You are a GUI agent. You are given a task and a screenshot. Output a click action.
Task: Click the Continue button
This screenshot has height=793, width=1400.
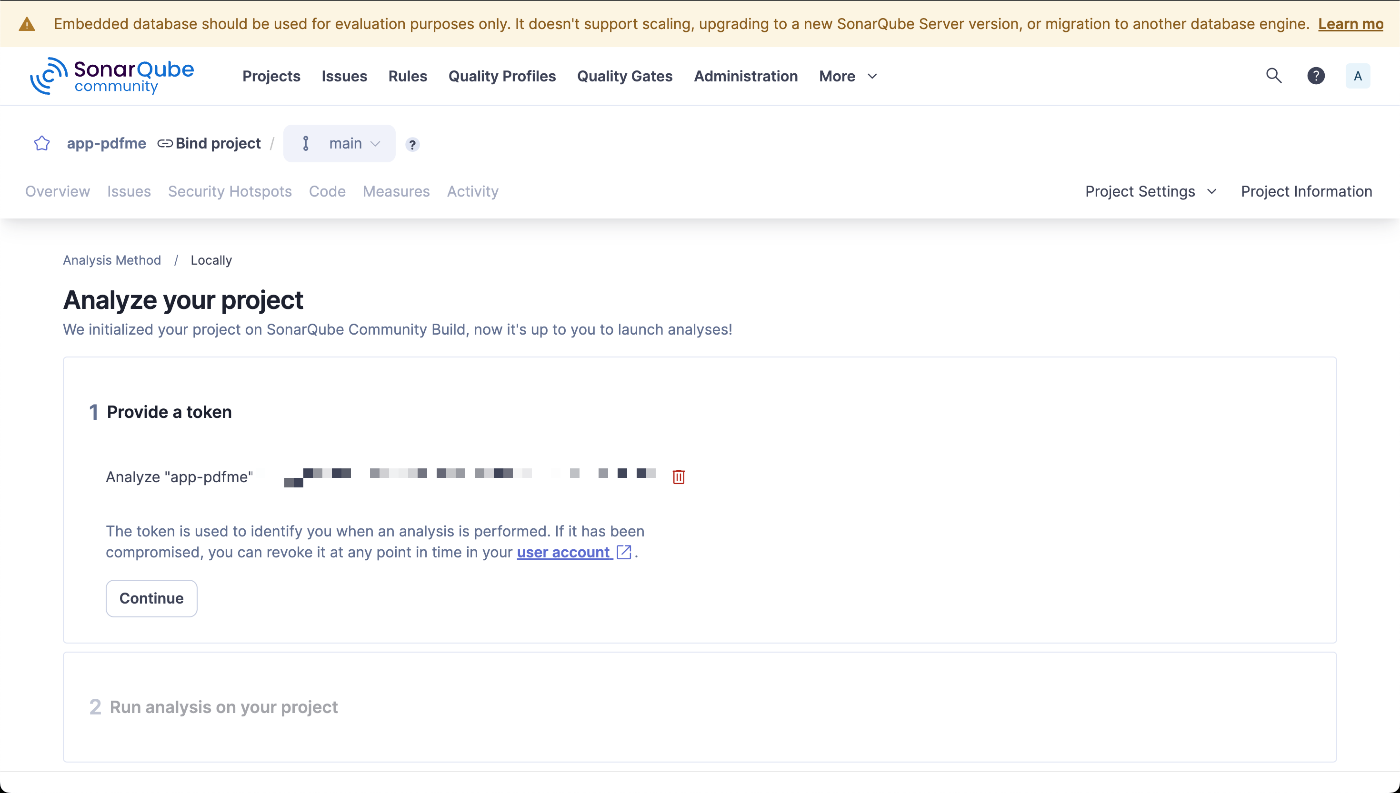[x=152, y=598]
